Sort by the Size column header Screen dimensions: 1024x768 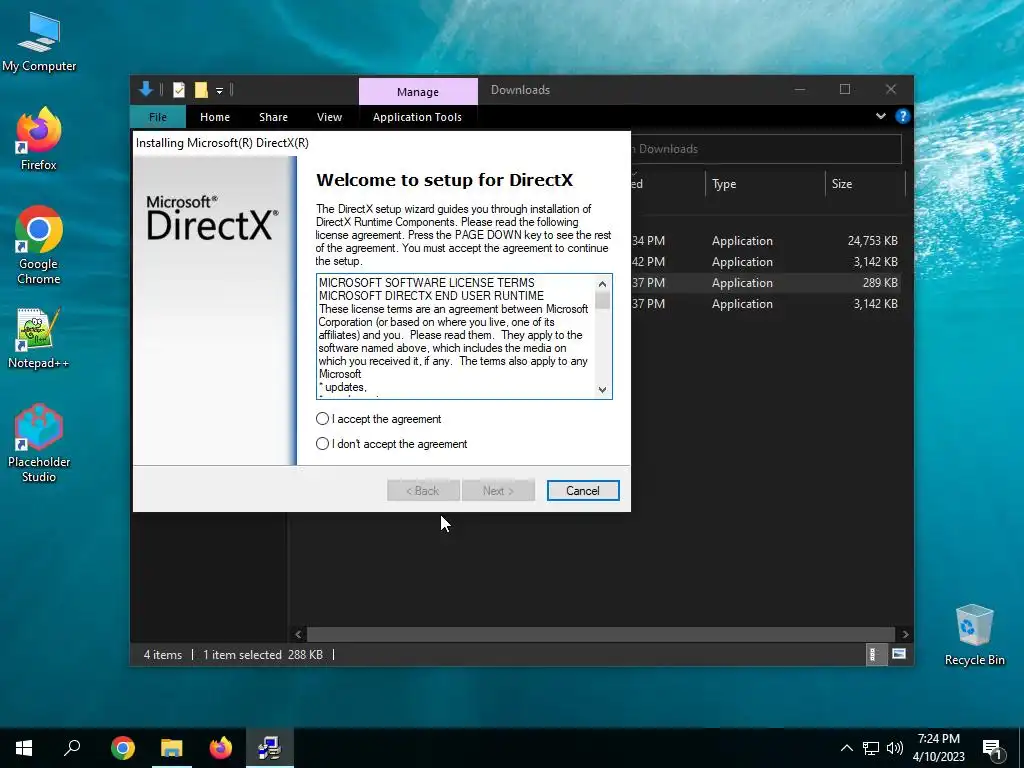[865, 184]
